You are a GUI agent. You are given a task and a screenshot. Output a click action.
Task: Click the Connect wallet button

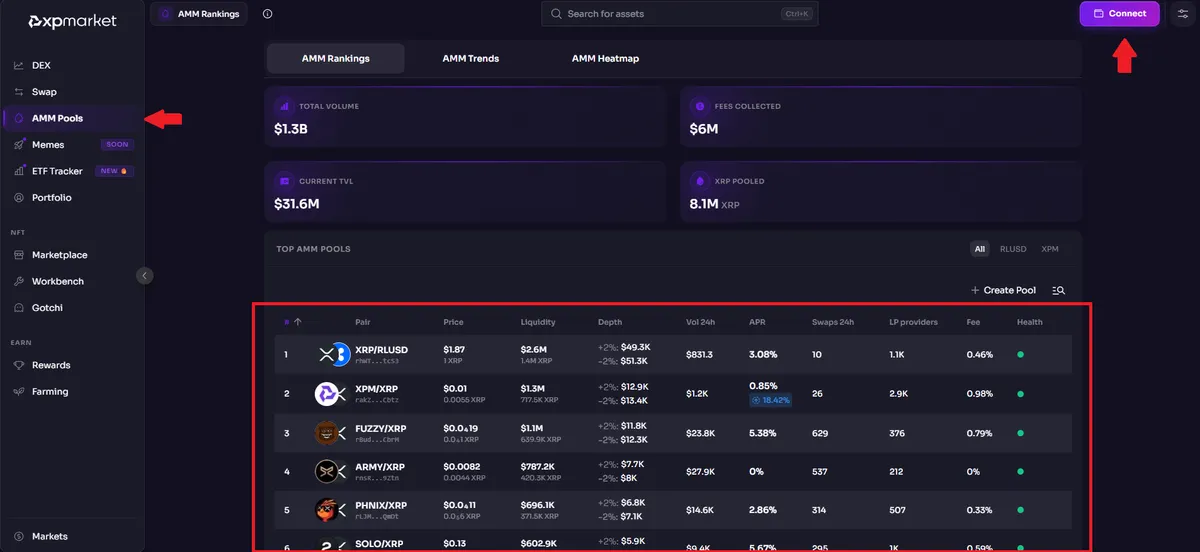click(1119, 14)
